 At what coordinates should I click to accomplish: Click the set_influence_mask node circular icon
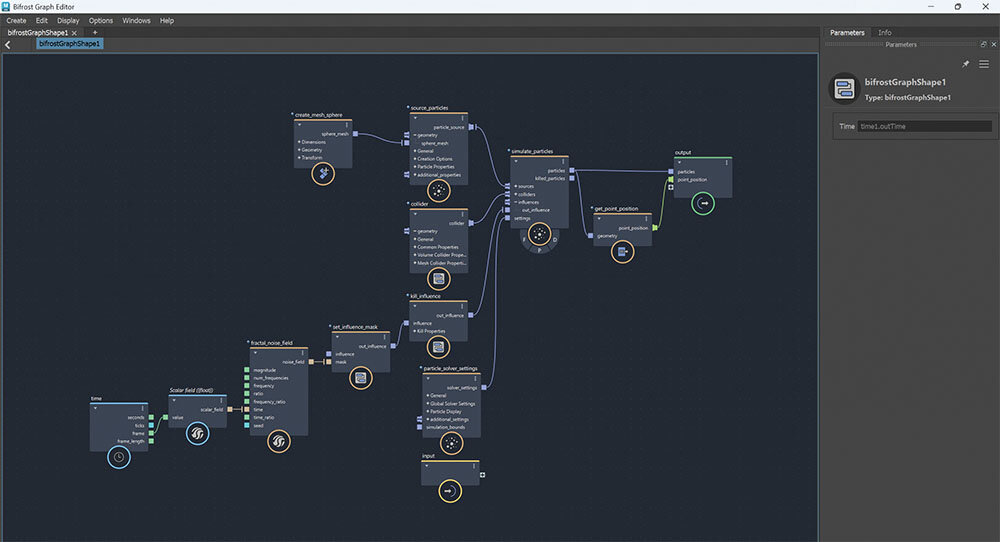coord(361,378)
